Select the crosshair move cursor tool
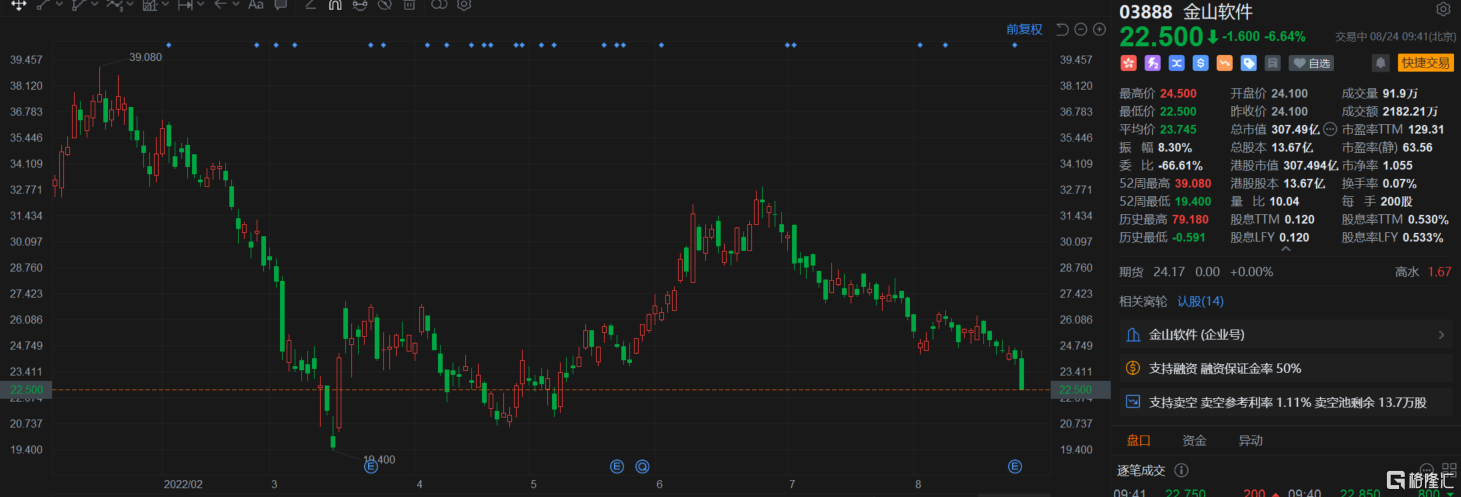Screen dimensions: 1461x497 point(19,5)
